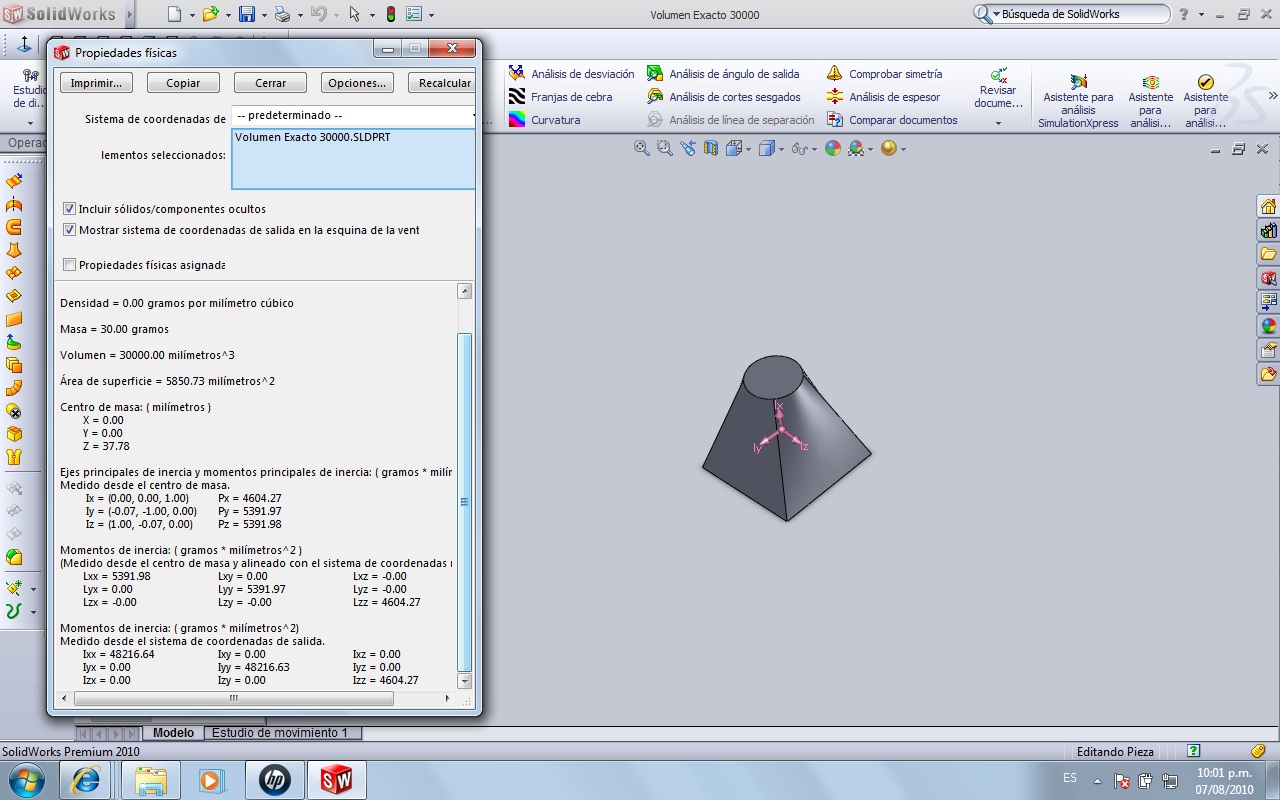
Task: Open Windows Start button
Action: 25,780
